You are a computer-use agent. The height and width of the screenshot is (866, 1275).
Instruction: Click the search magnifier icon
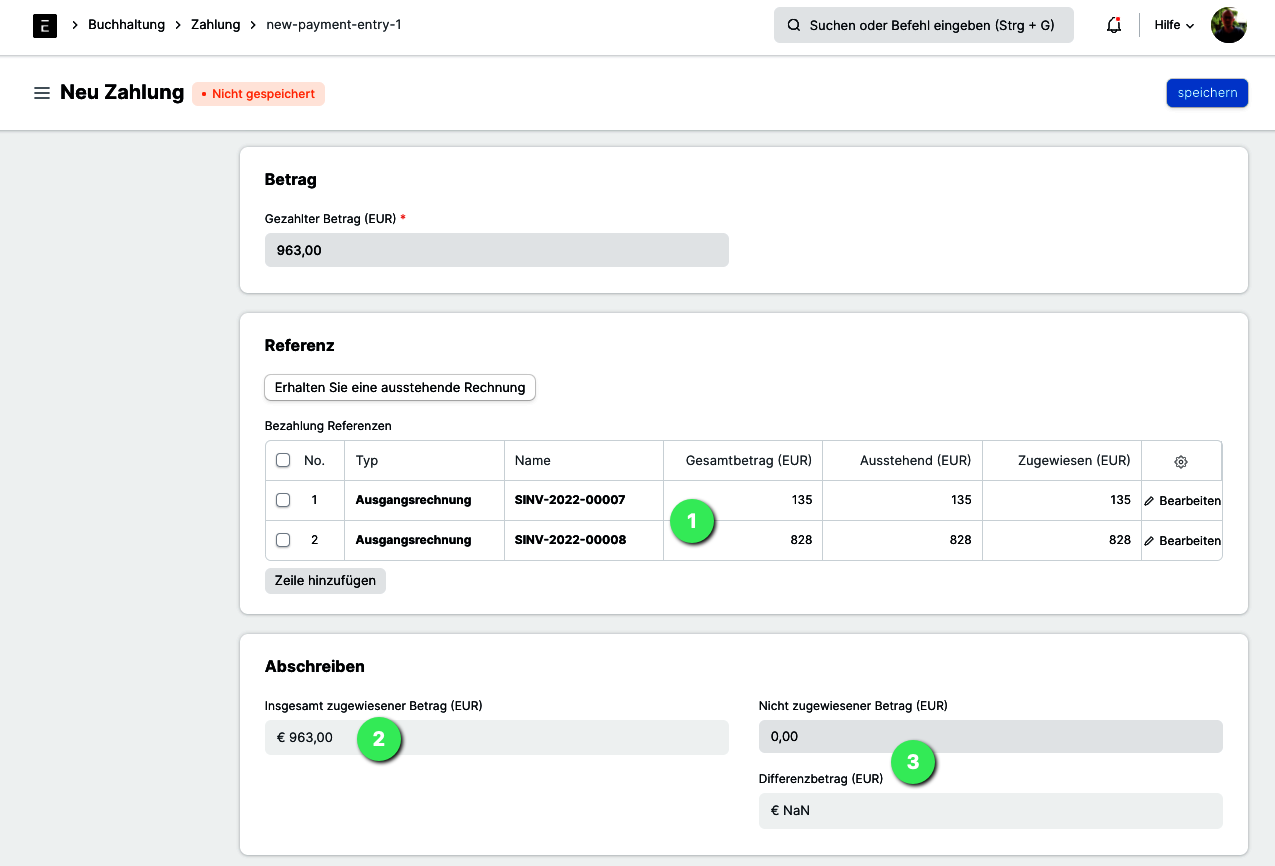pyautogui.click(x=794, y=25)
